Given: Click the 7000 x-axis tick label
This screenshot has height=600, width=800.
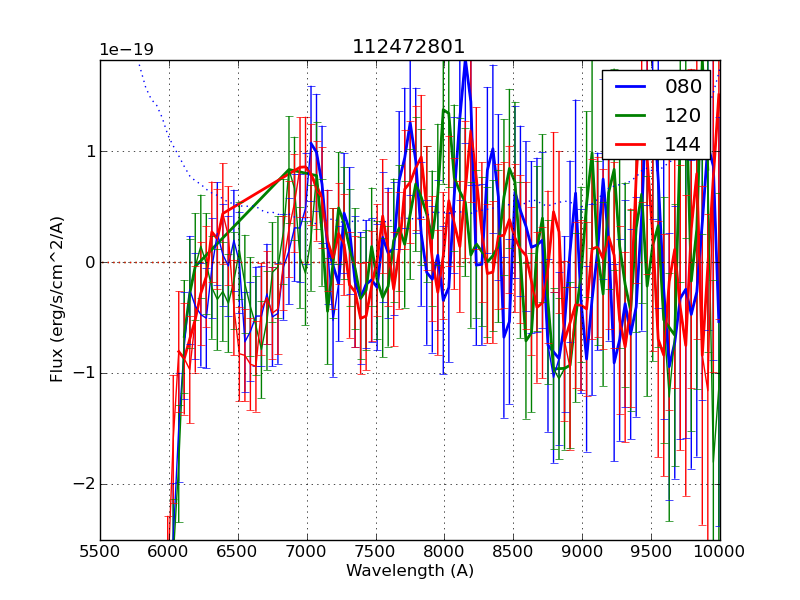Looking at the screenshot, I should pyautogui.click(x=307, y=550).
